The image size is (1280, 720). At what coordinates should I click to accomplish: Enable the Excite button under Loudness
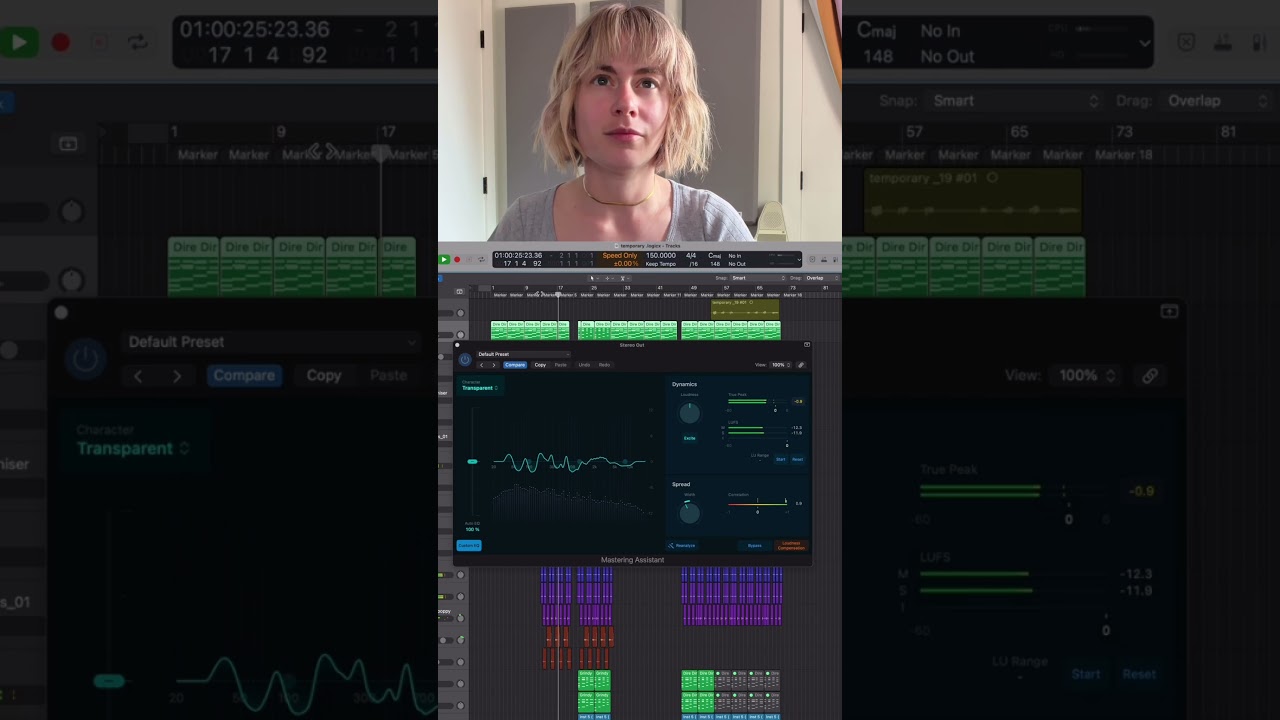[x=689, y=438]
